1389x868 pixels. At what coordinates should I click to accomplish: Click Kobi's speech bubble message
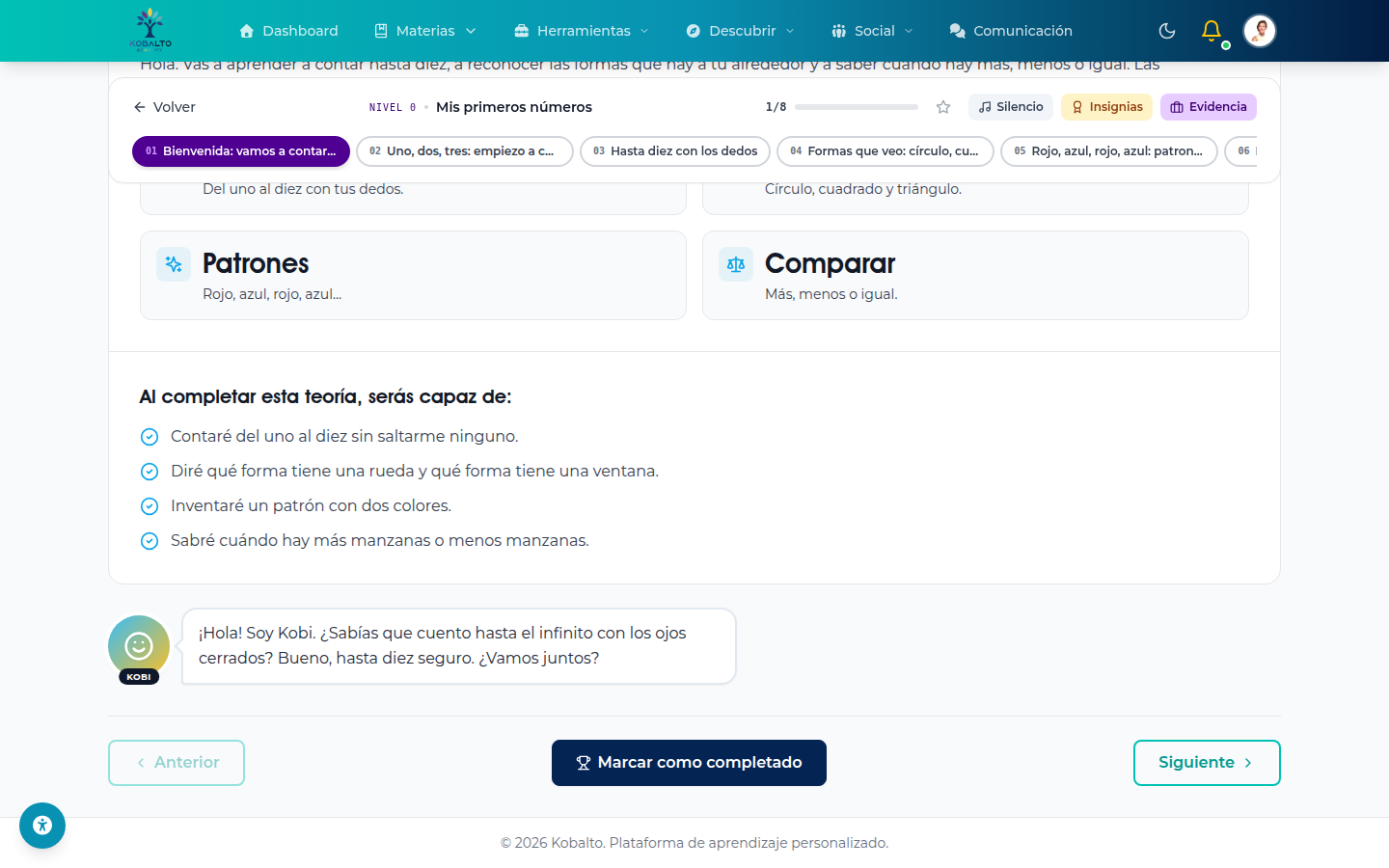[459, 646]
